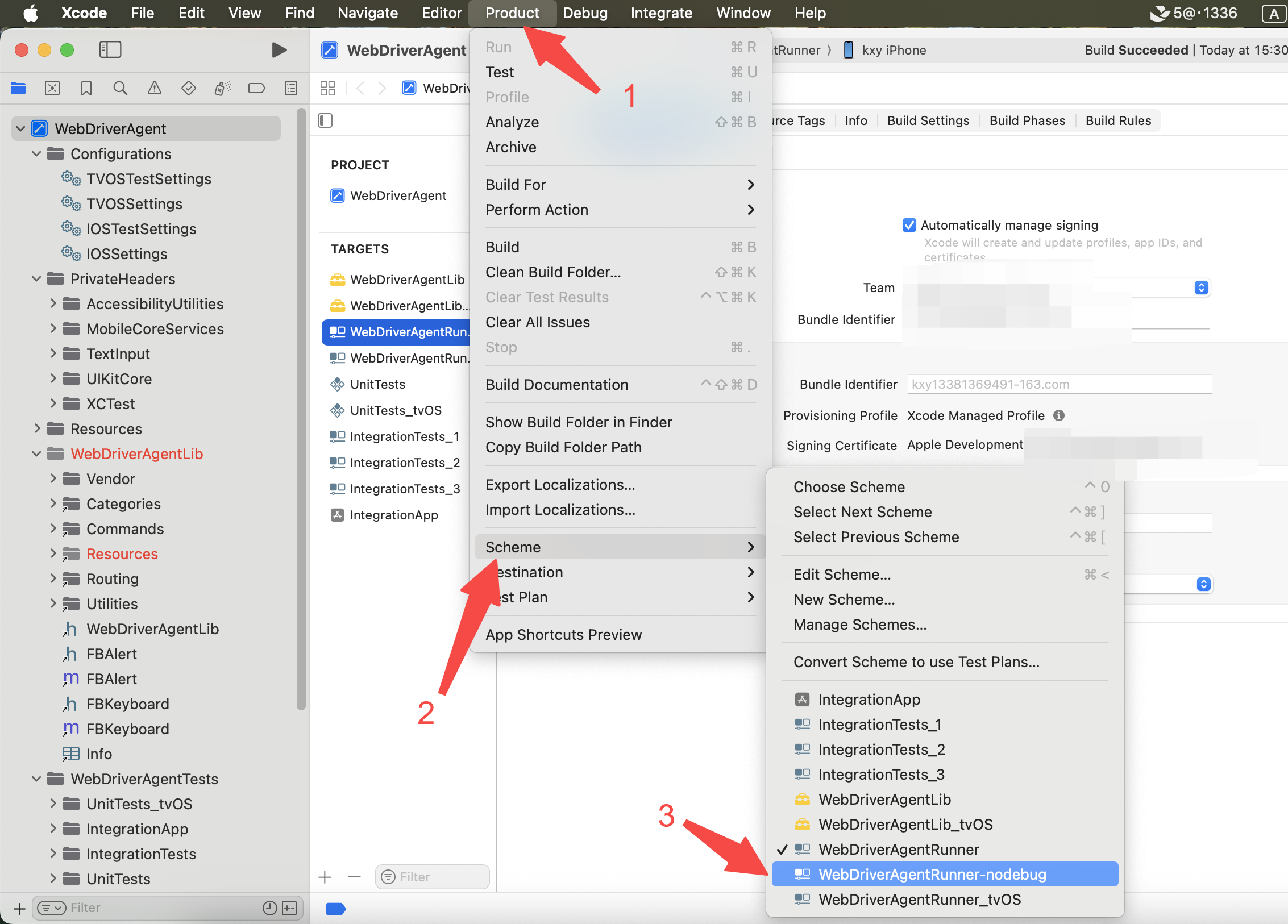Open the Team dropdown selector
The height and width of the screenshot is (924, 1288).
coord(1200,288)
